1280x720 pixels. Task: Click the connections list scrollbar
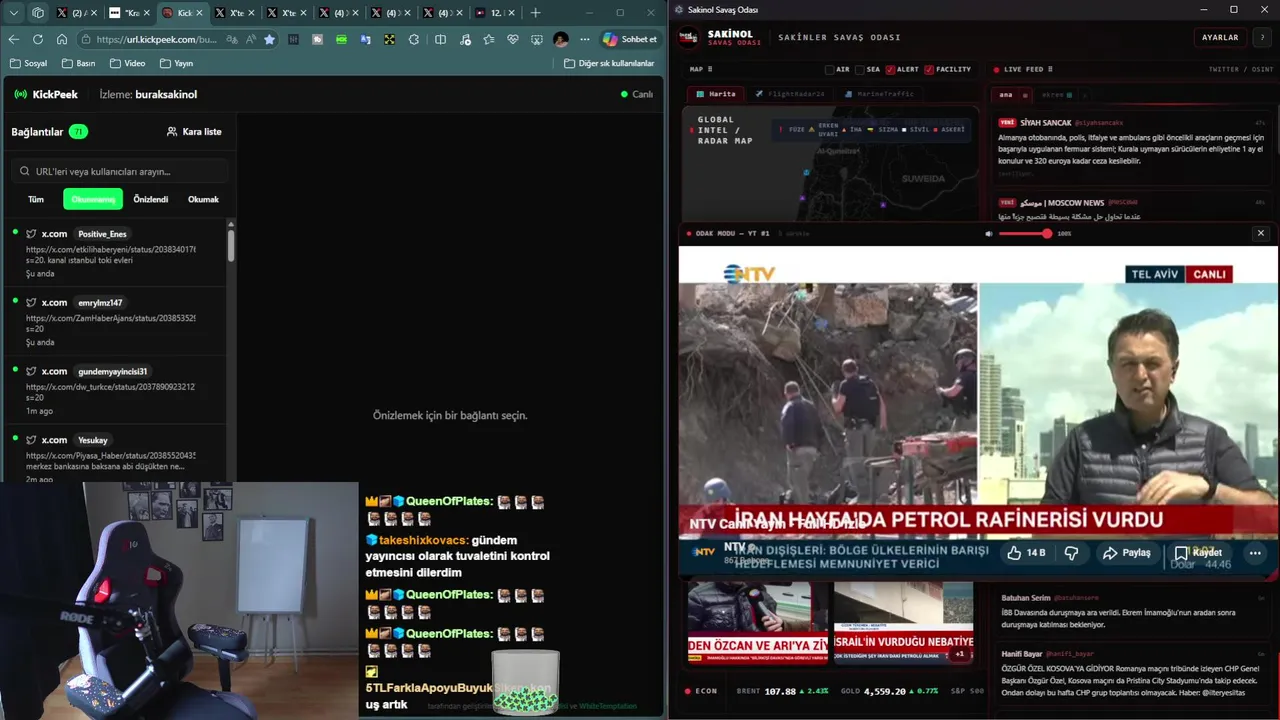(x=231, y=245)
